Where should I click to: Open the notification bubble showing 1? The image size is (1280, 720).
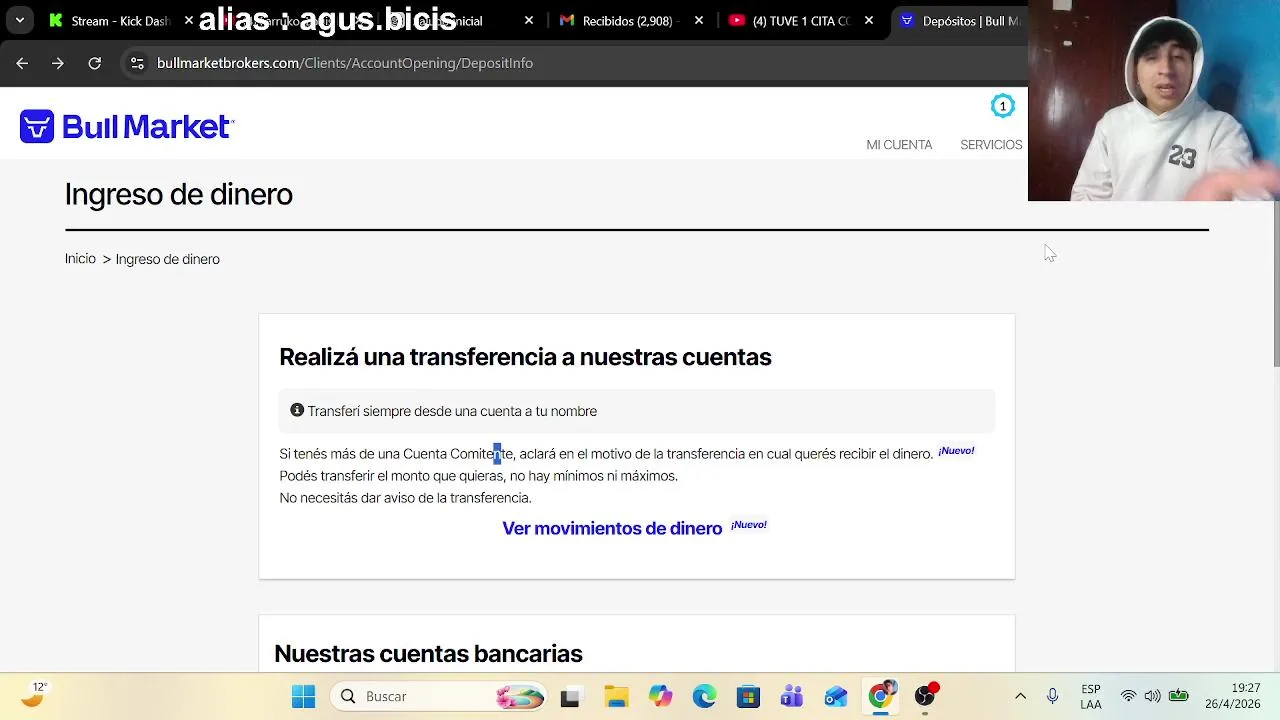click(x=1002, y=106)
